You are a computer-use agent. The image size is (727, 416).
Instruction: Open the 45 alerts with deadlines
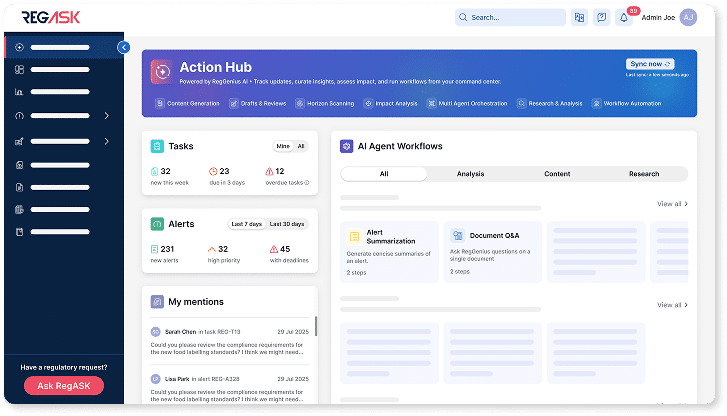pyautogui.click(x=289, y=254)
